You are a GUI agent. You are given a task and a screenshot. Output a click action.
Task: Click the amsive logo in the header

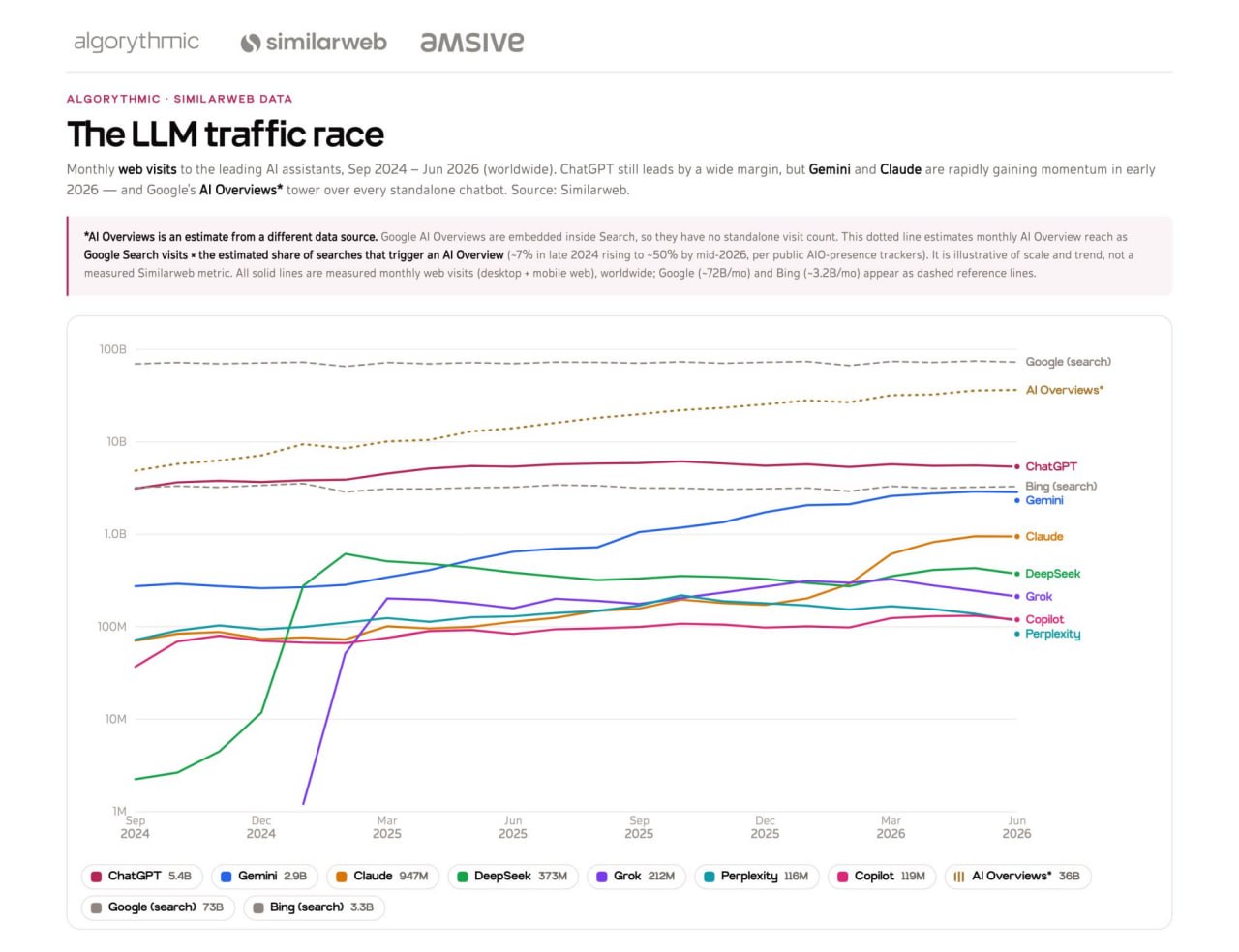point(471,42)
